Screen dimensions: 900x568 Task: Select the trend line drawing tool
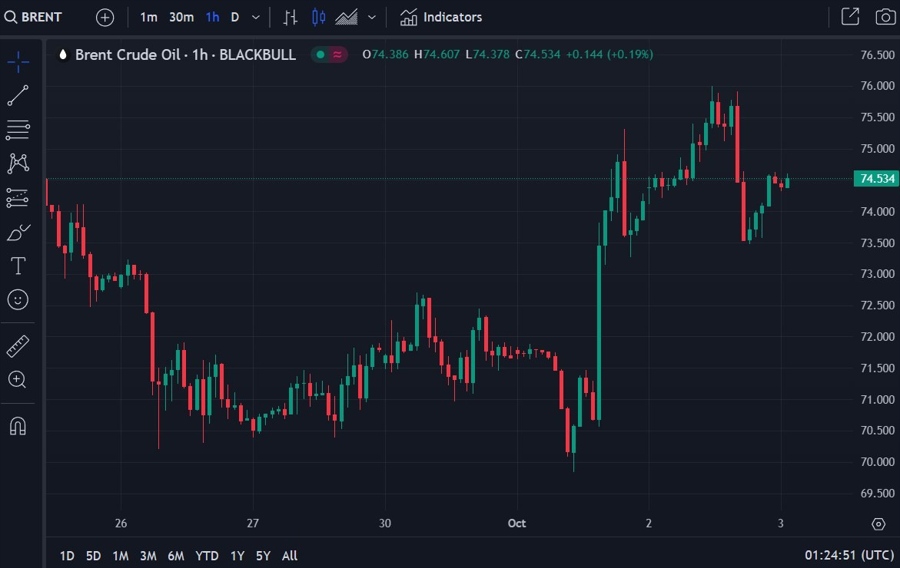[18, 95]
